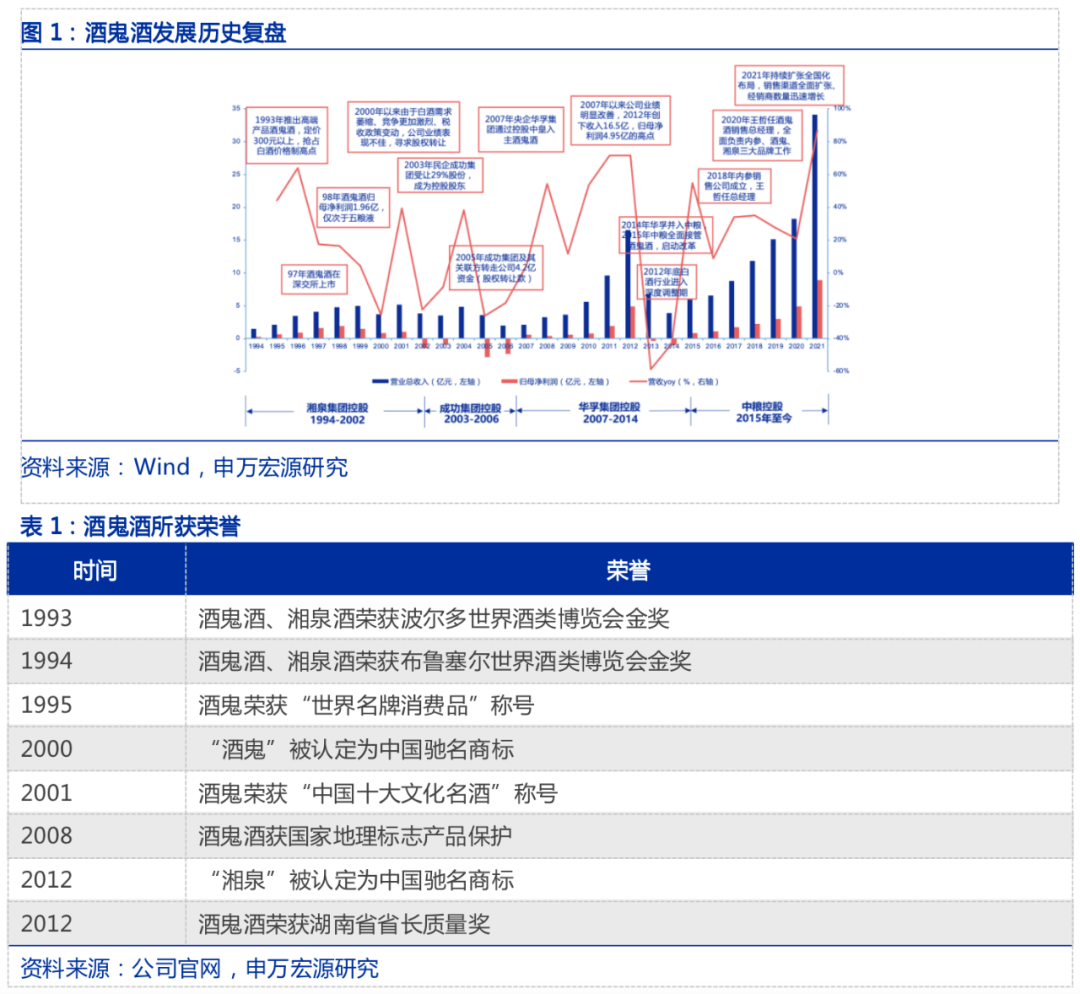The height and width of the screenshot is (994, 1080).
Task: Click the 营业总收入 legend entry
Action: coord(426,382)
